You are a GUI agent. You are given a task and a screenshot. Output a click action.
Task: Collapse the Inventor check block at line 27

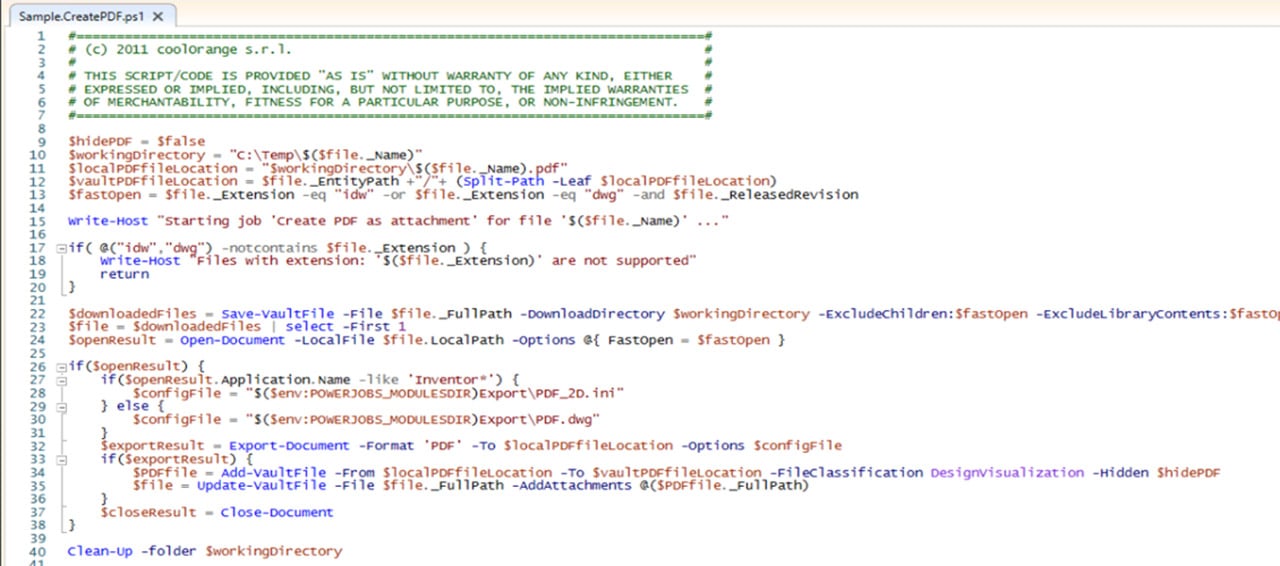pyautogui.click(x=62, y=380)
